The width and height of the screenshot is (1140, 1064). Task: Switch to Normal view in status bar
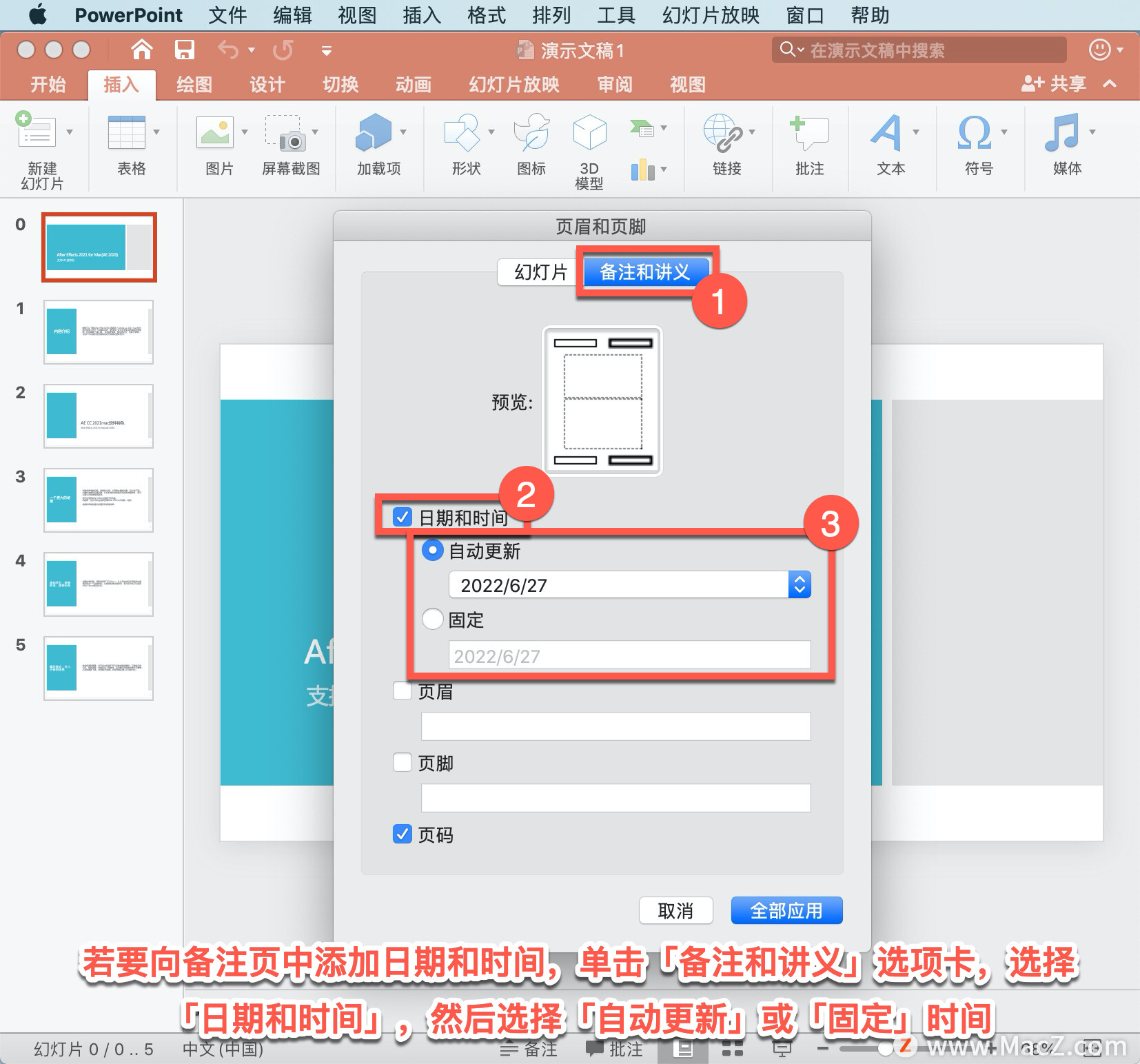click(x=683, y=1049)
